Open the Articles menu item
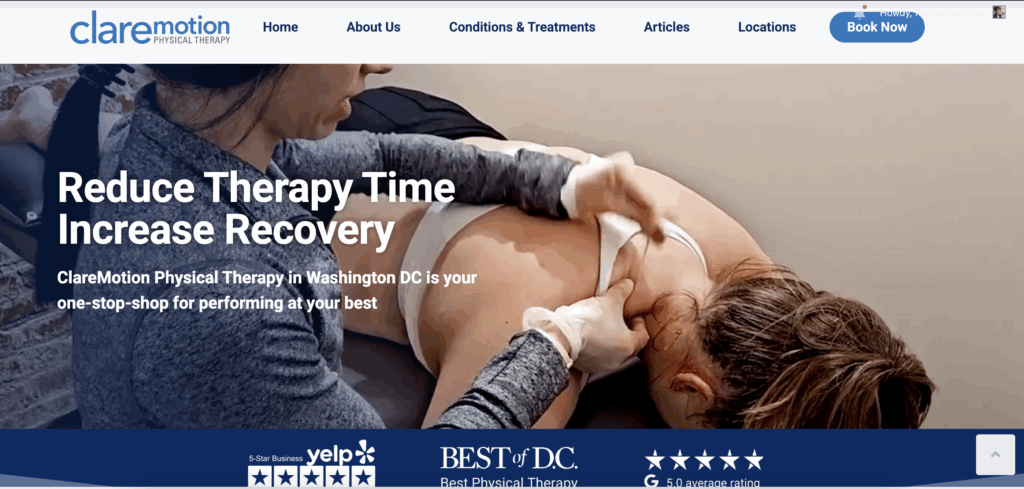Viewport: 1024px width, 489px height. point(667,27)
